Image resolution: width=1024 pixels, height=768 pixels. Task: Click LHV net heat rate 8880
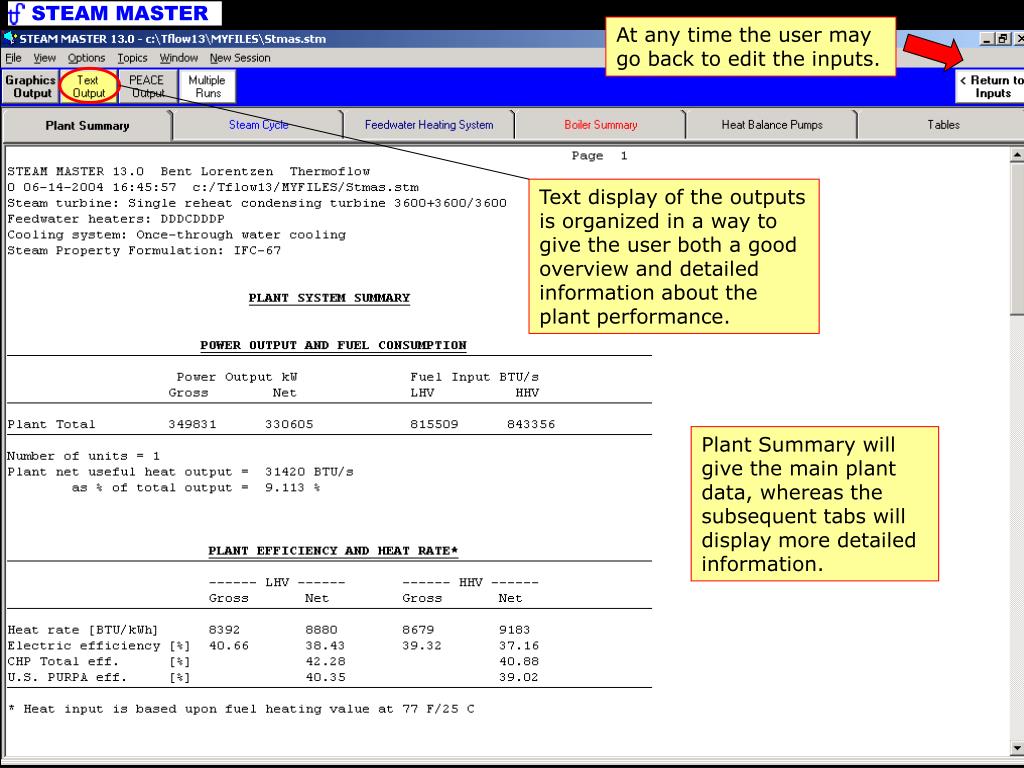click(321, 630)
